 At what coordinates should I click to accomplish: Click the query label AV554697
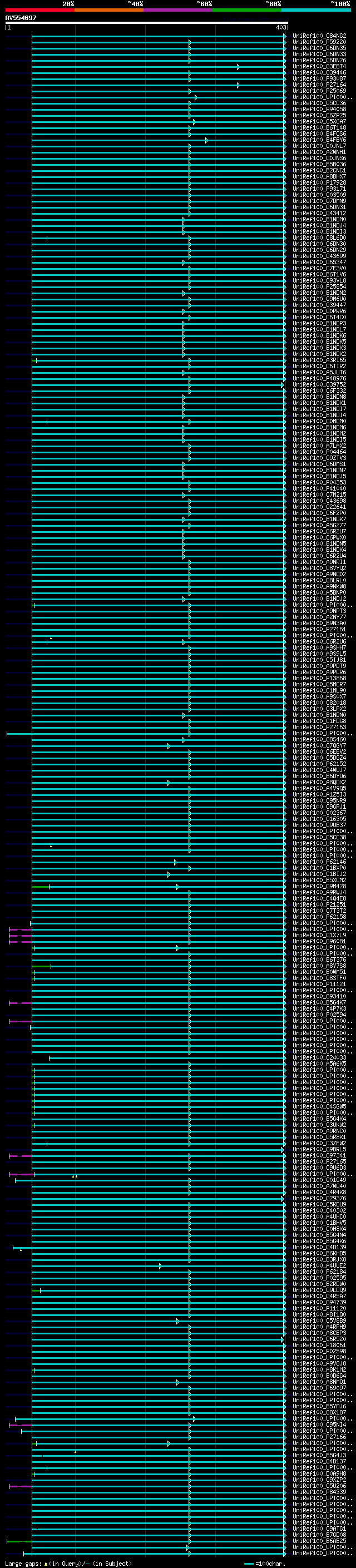[x=21, y=18]
